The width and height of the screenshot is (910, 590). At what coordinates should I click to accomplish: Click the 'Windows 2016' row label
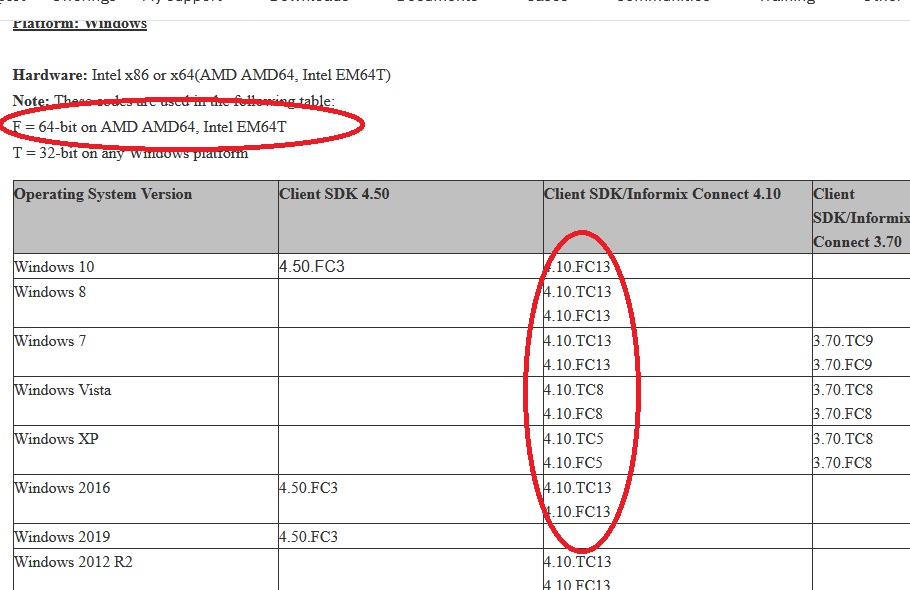(62, 488)
